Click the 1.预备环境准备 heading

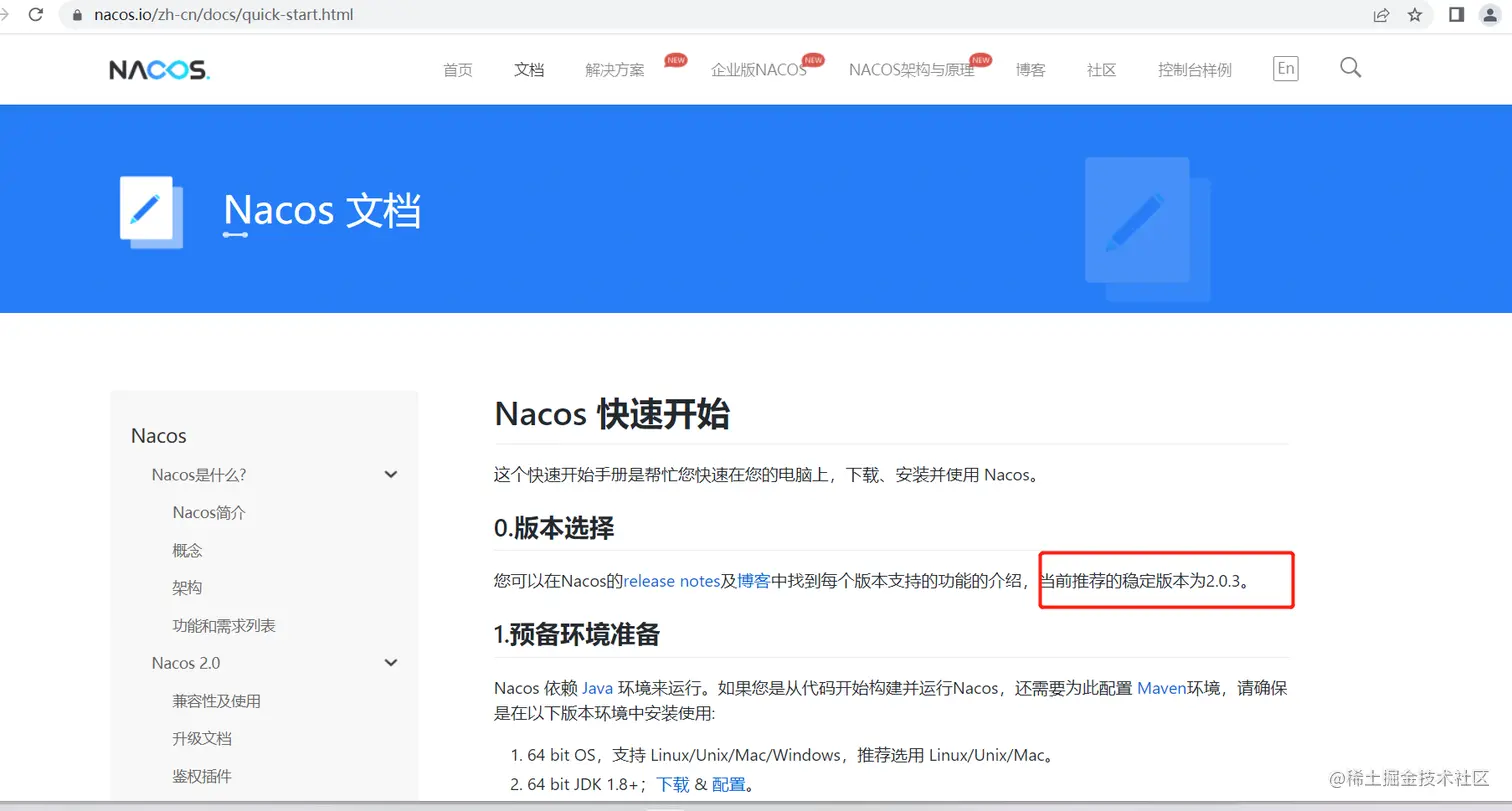click(577, 634)
